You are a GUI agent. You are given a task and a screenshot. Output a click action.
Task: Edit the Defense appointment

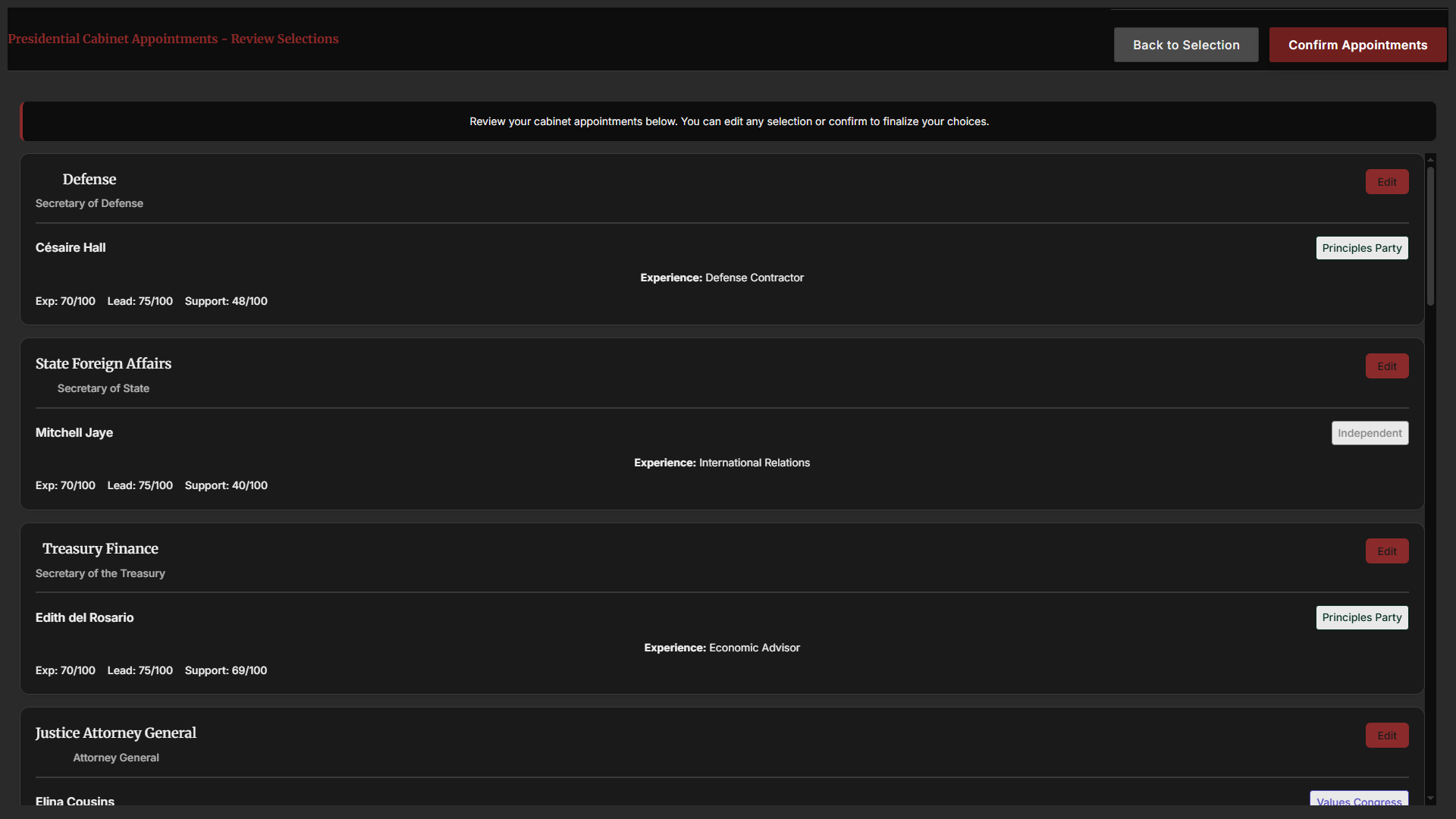pyautogui.click(x=1386, y=182)
